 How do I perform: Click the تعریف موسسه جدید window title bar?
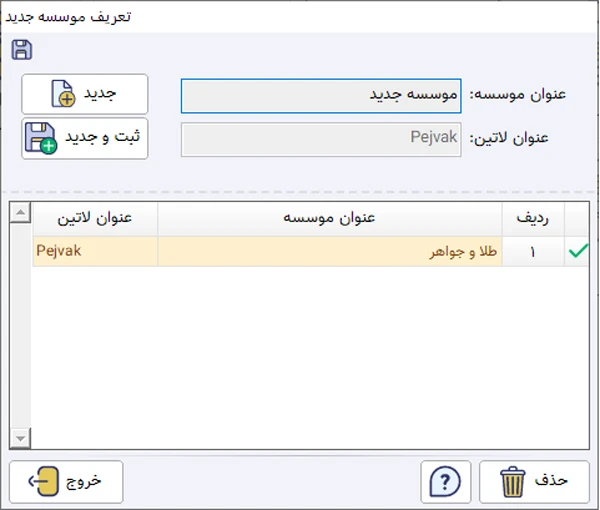pyautogui.click(x=300, y=16)
